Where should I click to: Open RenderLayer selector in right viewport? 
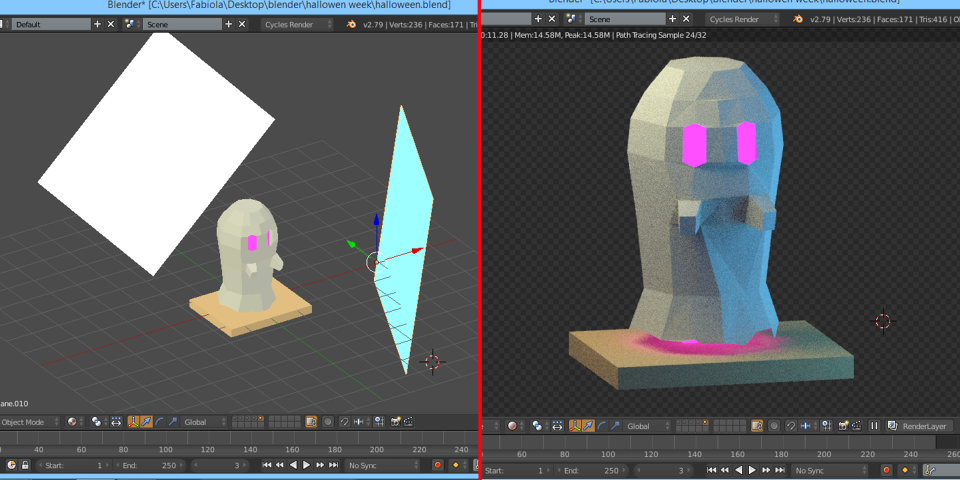tap(920, 426)
